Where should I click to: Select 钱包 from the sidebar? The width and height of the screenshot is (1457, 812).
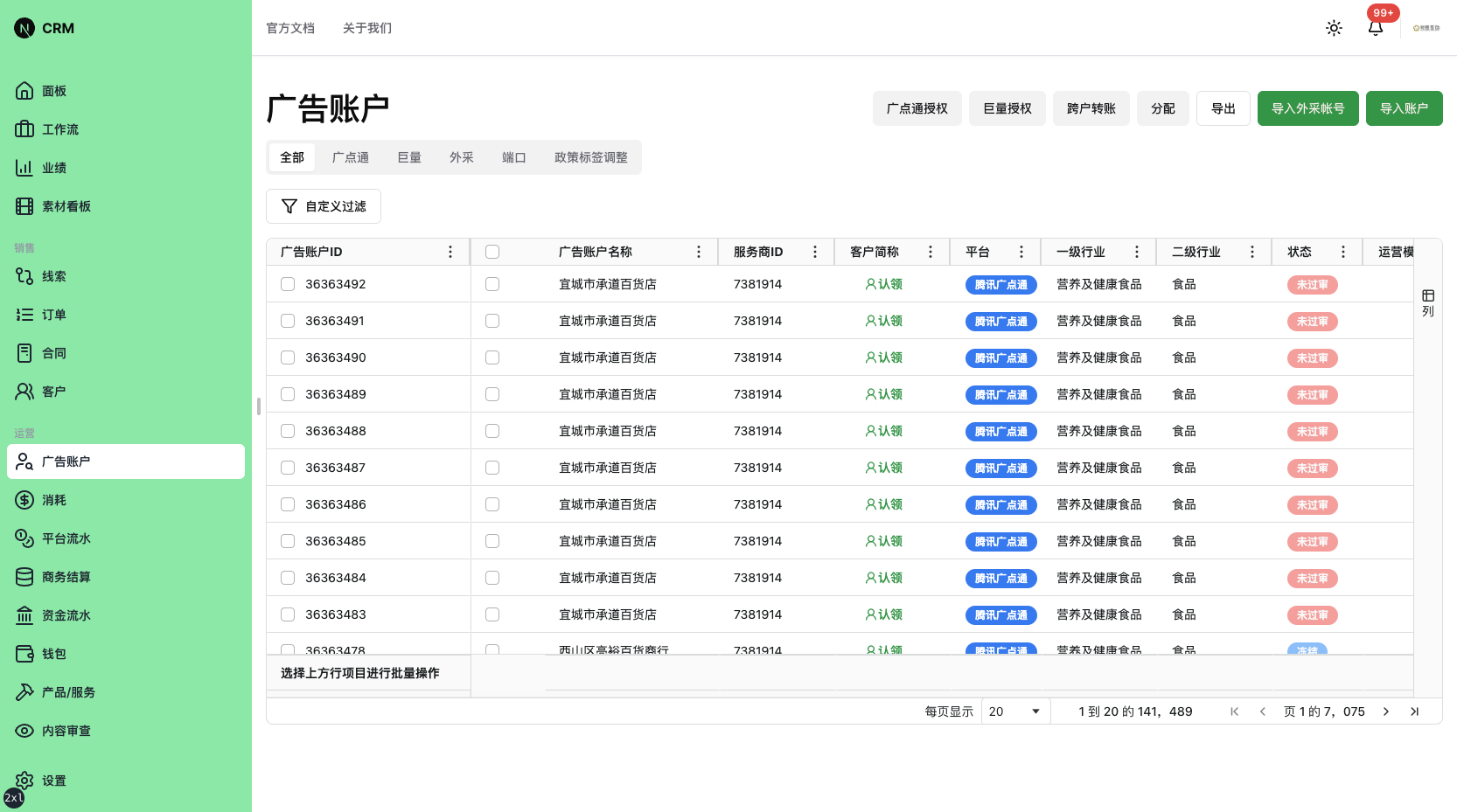coord(53,654)
